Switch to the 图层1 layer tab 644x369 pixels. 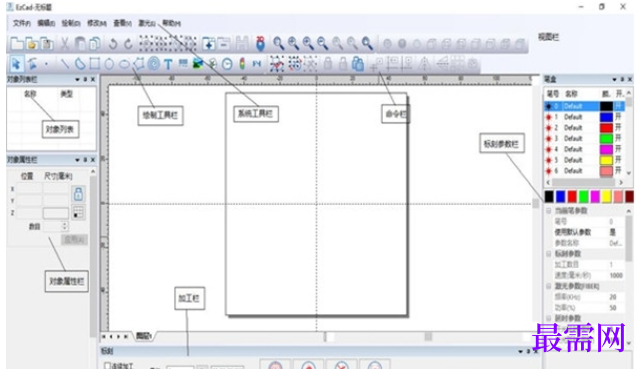click(144, 336)
